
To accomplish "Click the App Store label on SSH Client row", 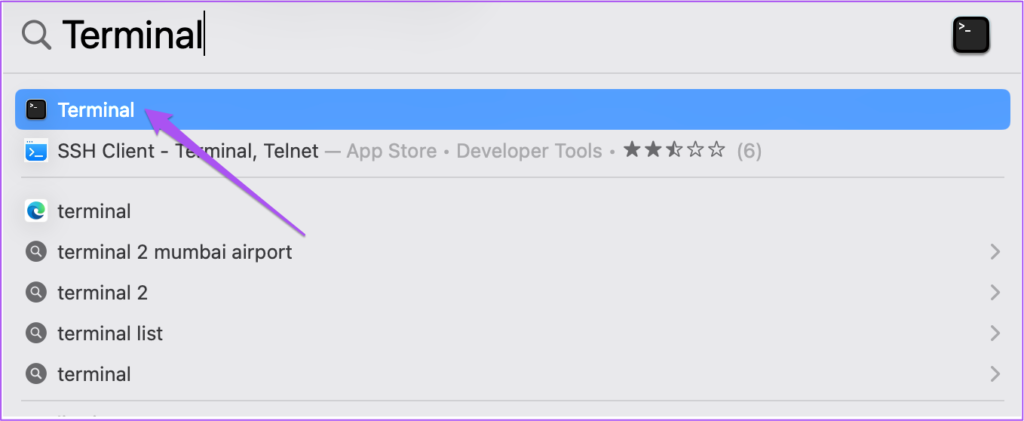I will (x=391, y=151).
